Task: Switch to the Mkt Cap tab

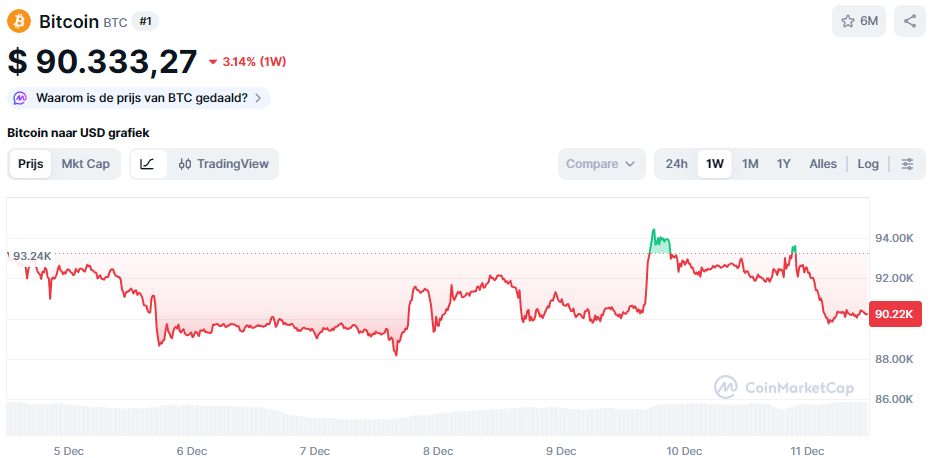Action: point(86,164)
